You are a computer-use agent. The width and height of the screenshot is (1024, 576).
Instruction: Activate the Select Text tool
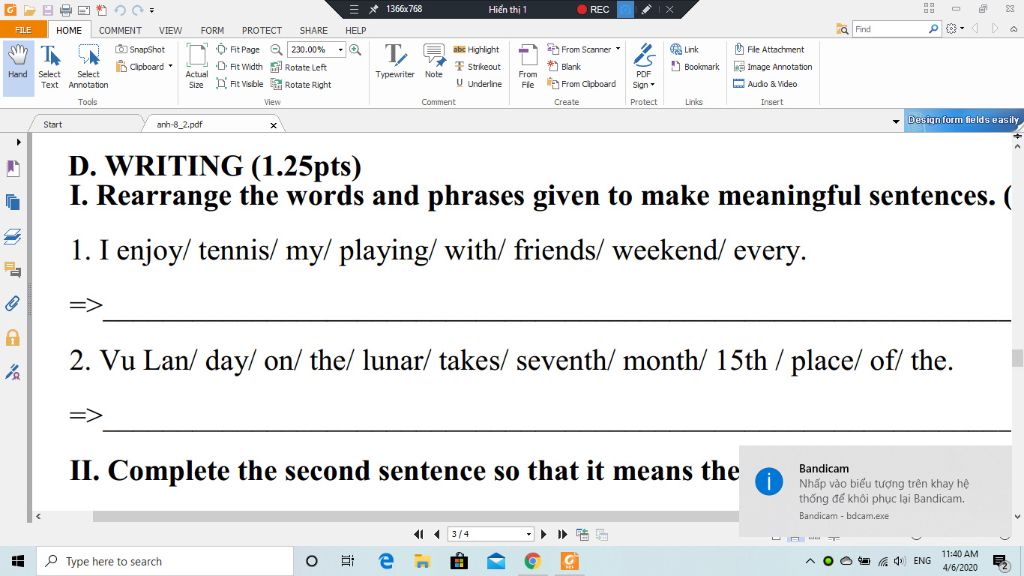coord(50,68)
